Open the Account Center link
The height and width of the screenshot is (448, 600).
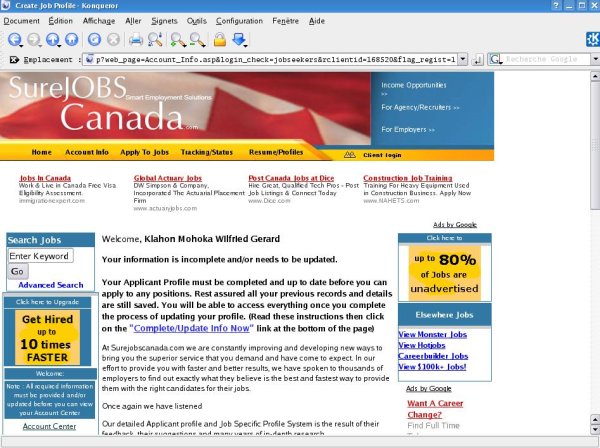pos(49,426)
